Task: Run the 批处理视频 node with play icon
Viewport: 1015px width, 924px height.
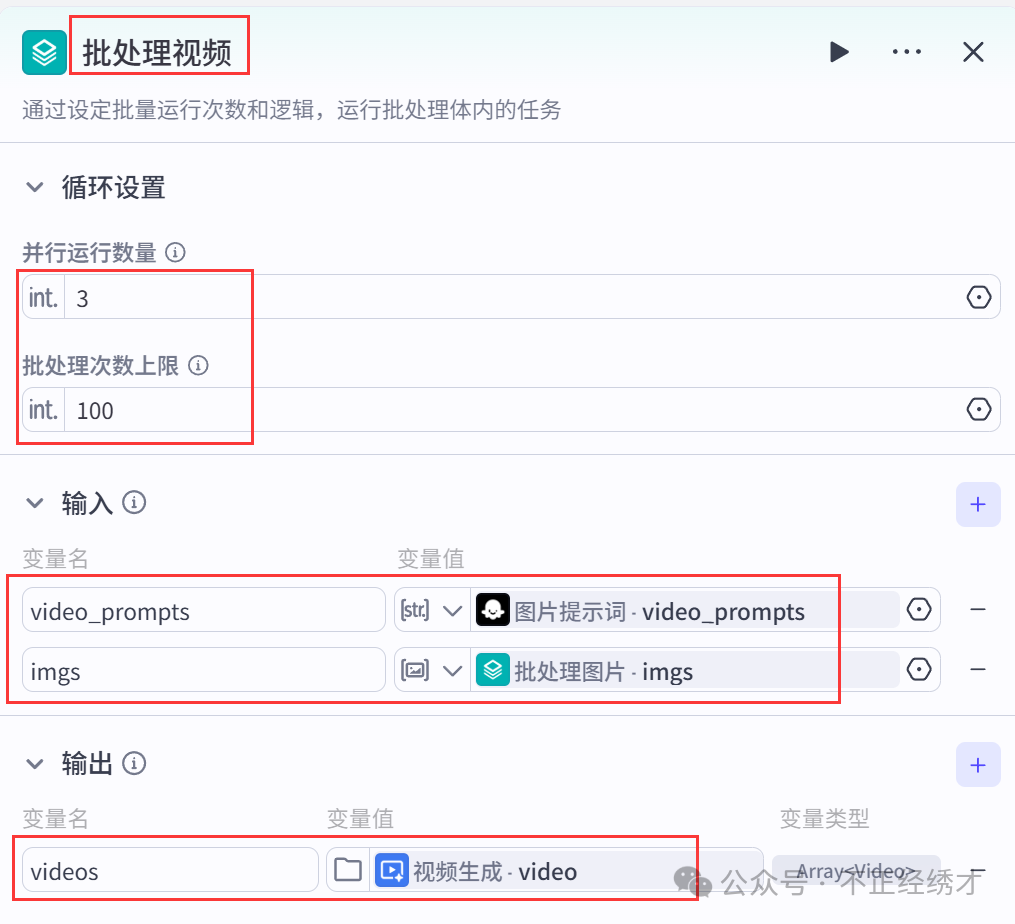Action: coord(839,51)
